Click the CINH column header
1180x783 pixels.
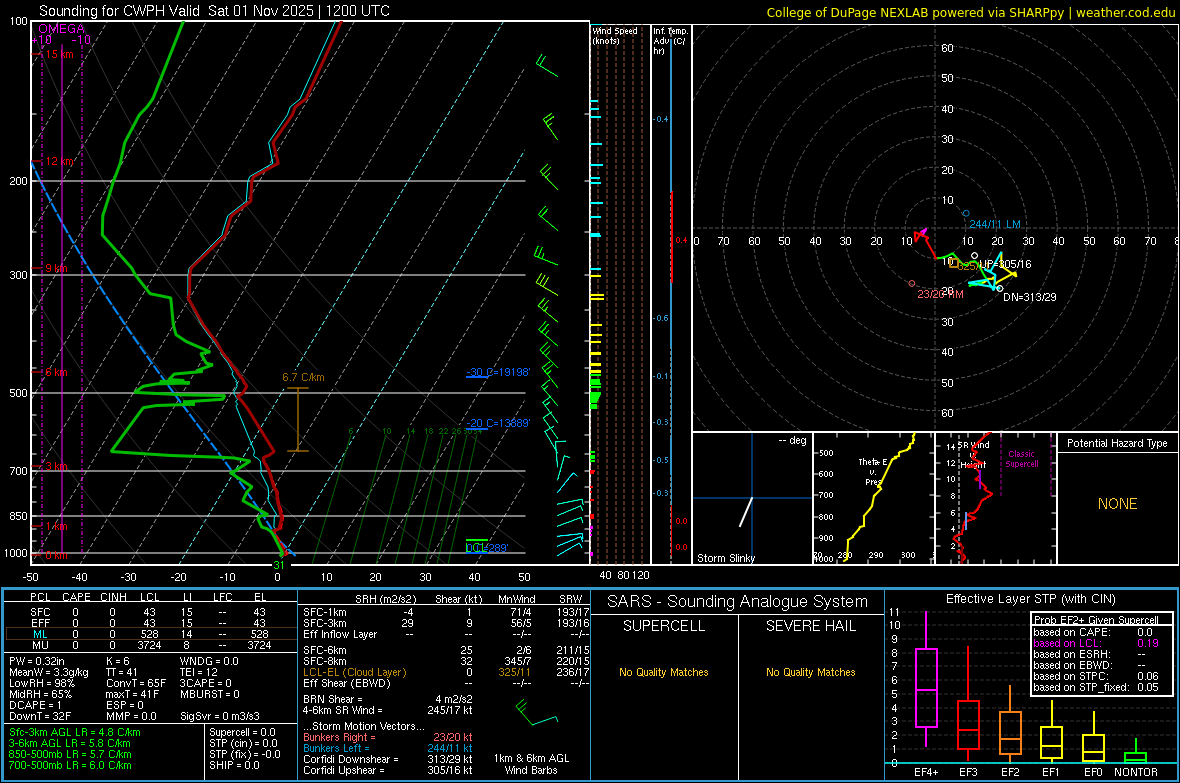pyautogui.click(x=113, y=597)
